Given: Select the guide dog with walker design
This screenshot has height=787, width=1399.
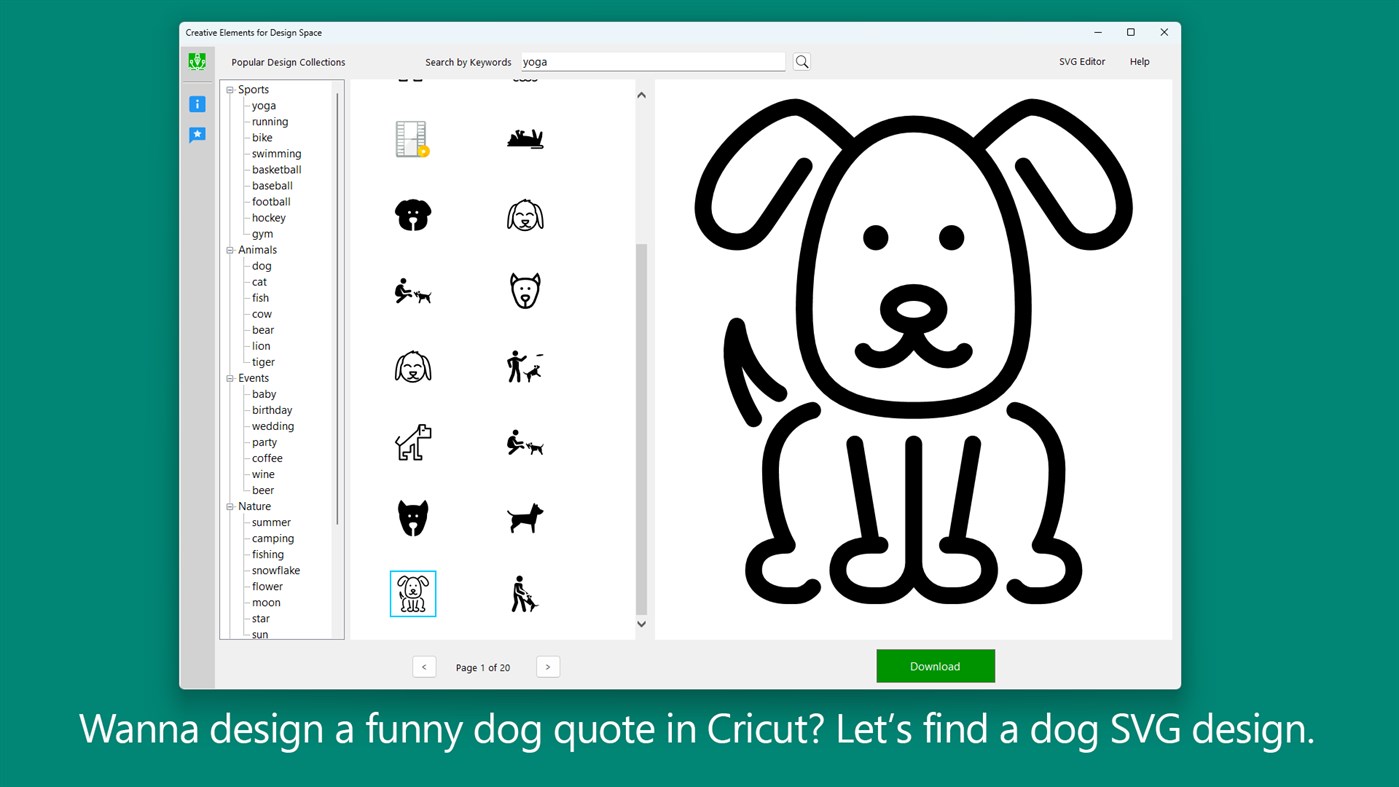Looking at the screenshot, I should click(524, 593).
